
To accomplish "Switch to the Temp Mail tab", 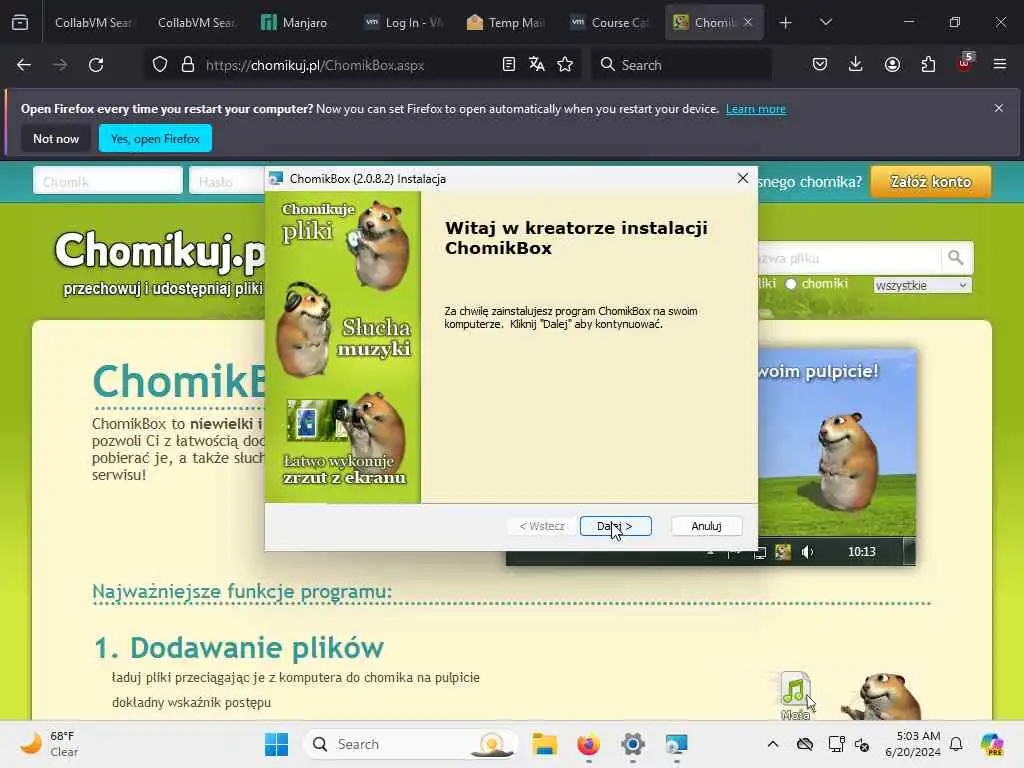I will click(507, 22).
